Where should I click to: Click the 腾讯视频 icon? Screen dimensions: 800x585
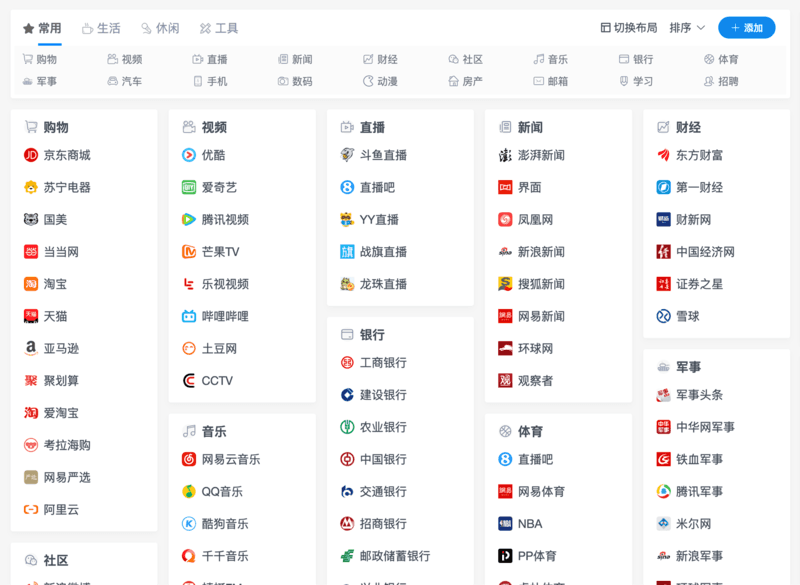[x=189, y=219]
